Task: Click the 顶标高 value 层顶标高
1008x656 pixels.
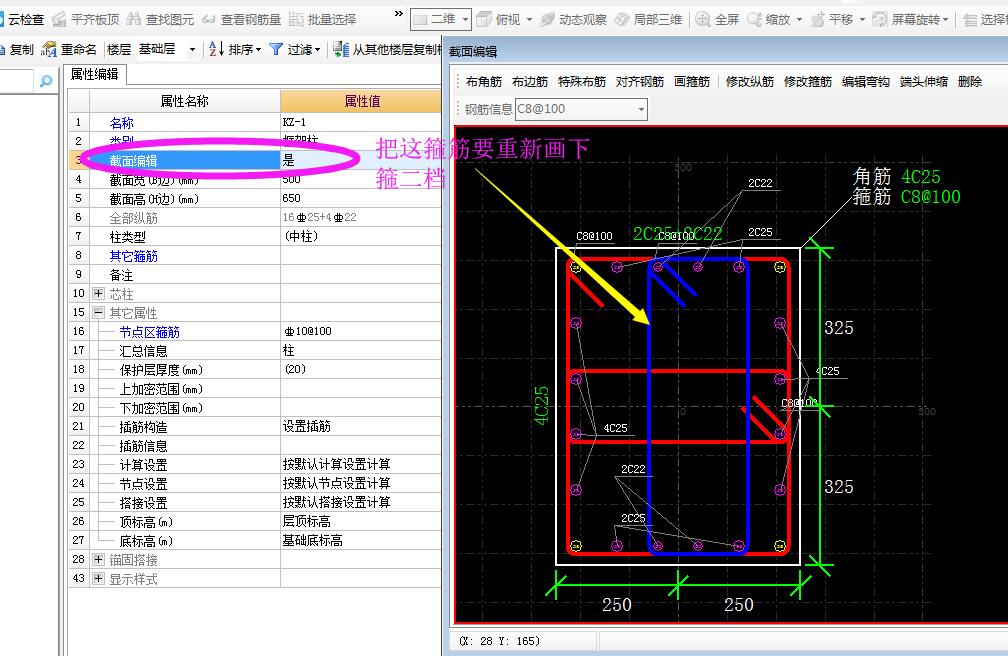Action: (x=361, y=522)
